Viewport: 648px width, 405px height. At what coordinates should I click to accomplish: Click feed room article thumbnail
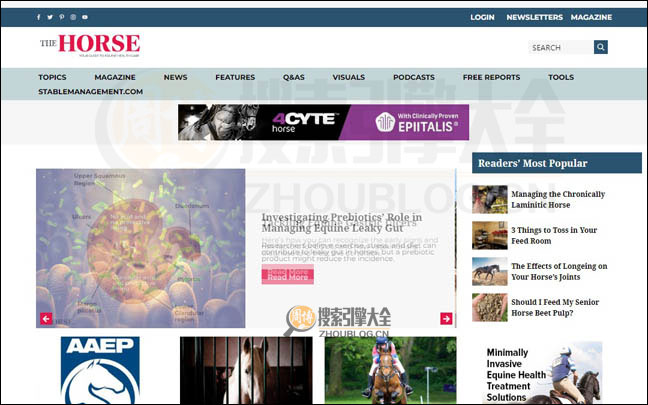[x=490, y=235]
